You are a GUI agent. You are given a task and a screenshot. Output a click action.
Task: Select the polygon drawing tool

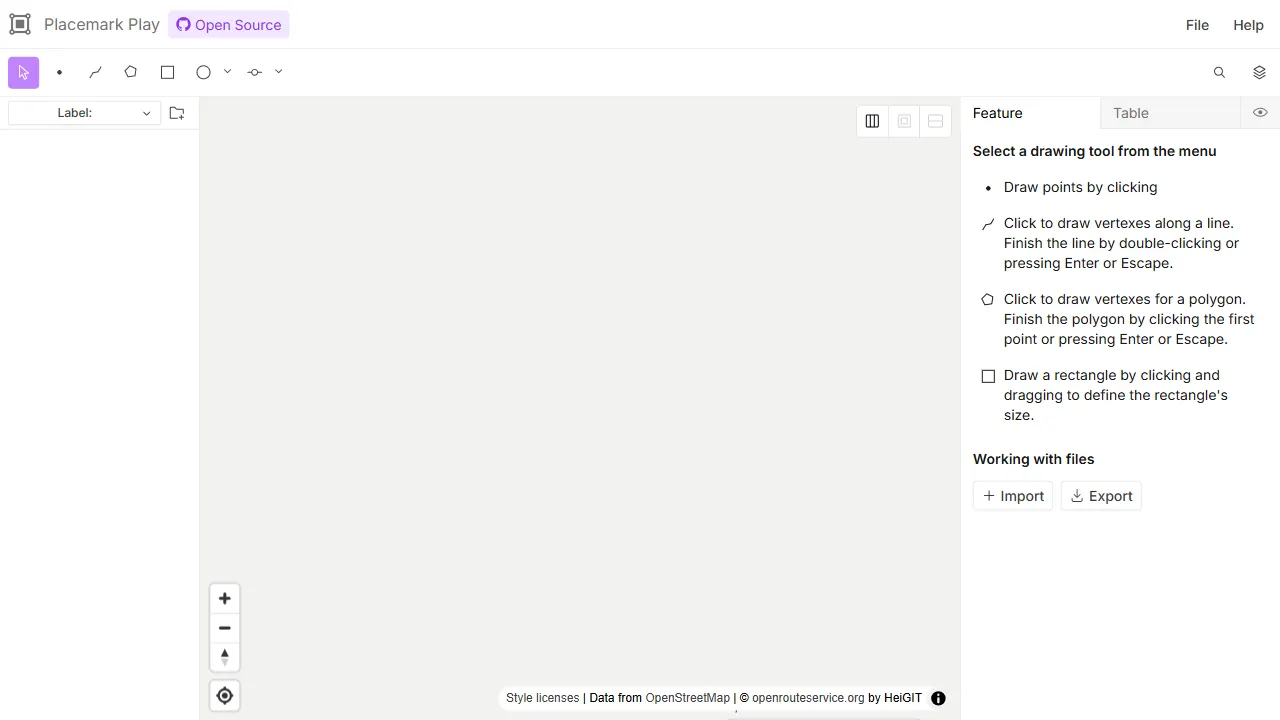click(x=131, y=72)
